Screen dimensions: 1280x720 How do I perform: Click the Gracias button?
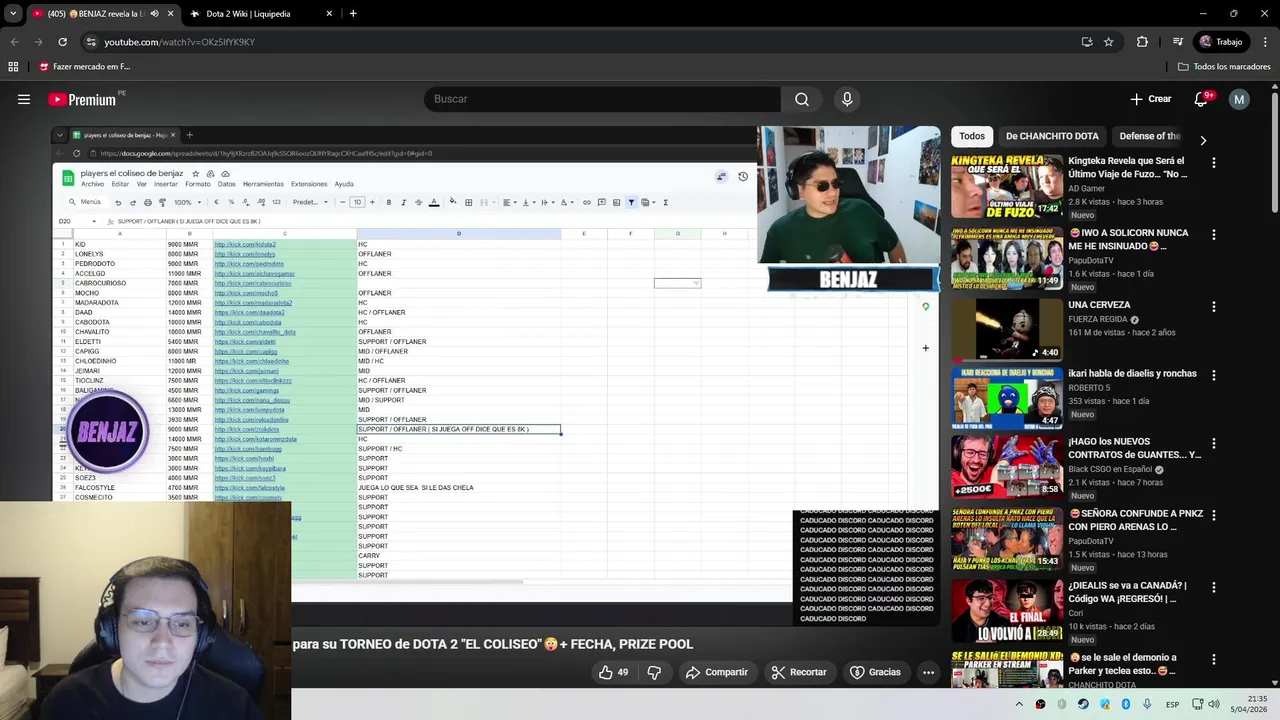click(x=875, y=672)
